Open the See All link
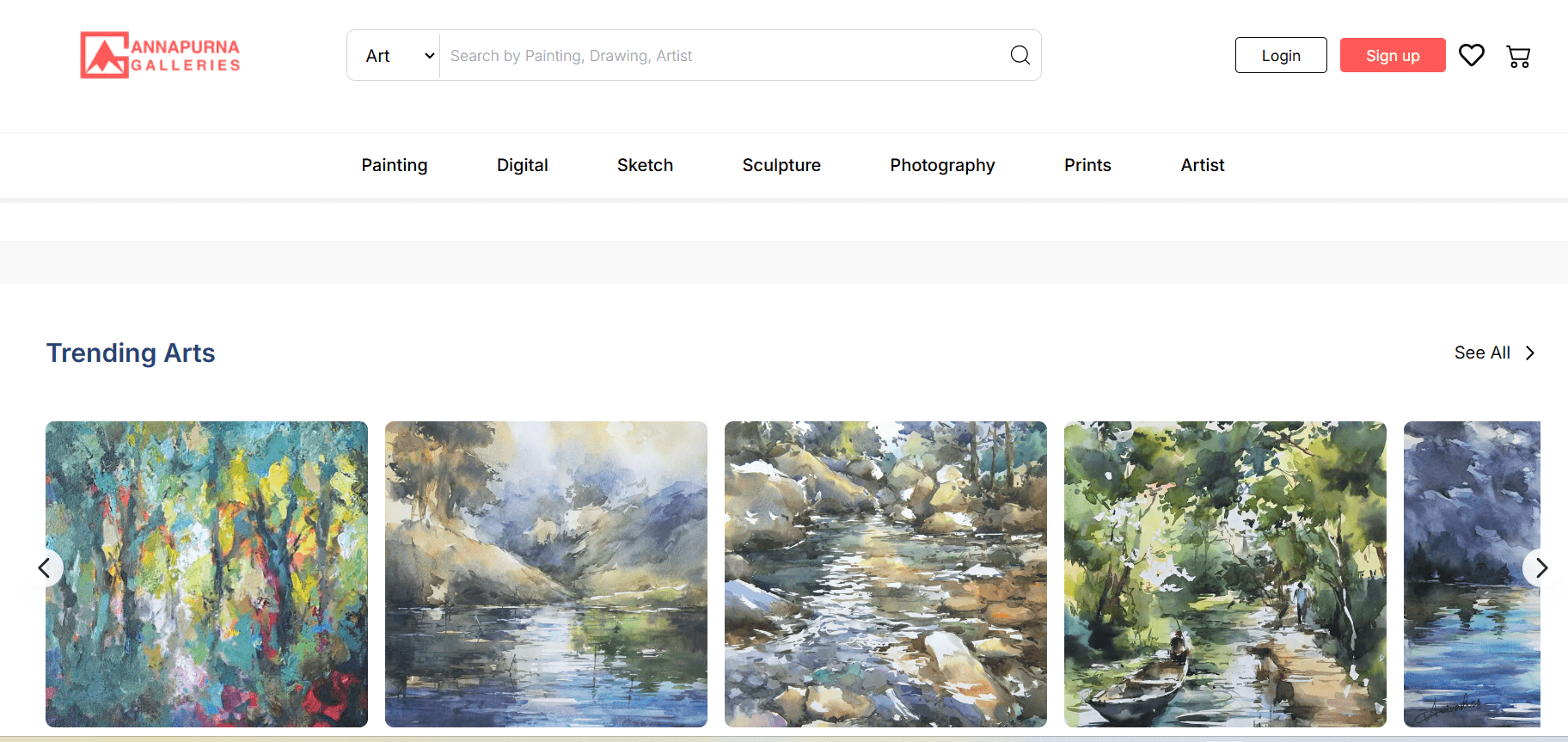This screenshot has width=1568, height=742. coord(1482,353)
